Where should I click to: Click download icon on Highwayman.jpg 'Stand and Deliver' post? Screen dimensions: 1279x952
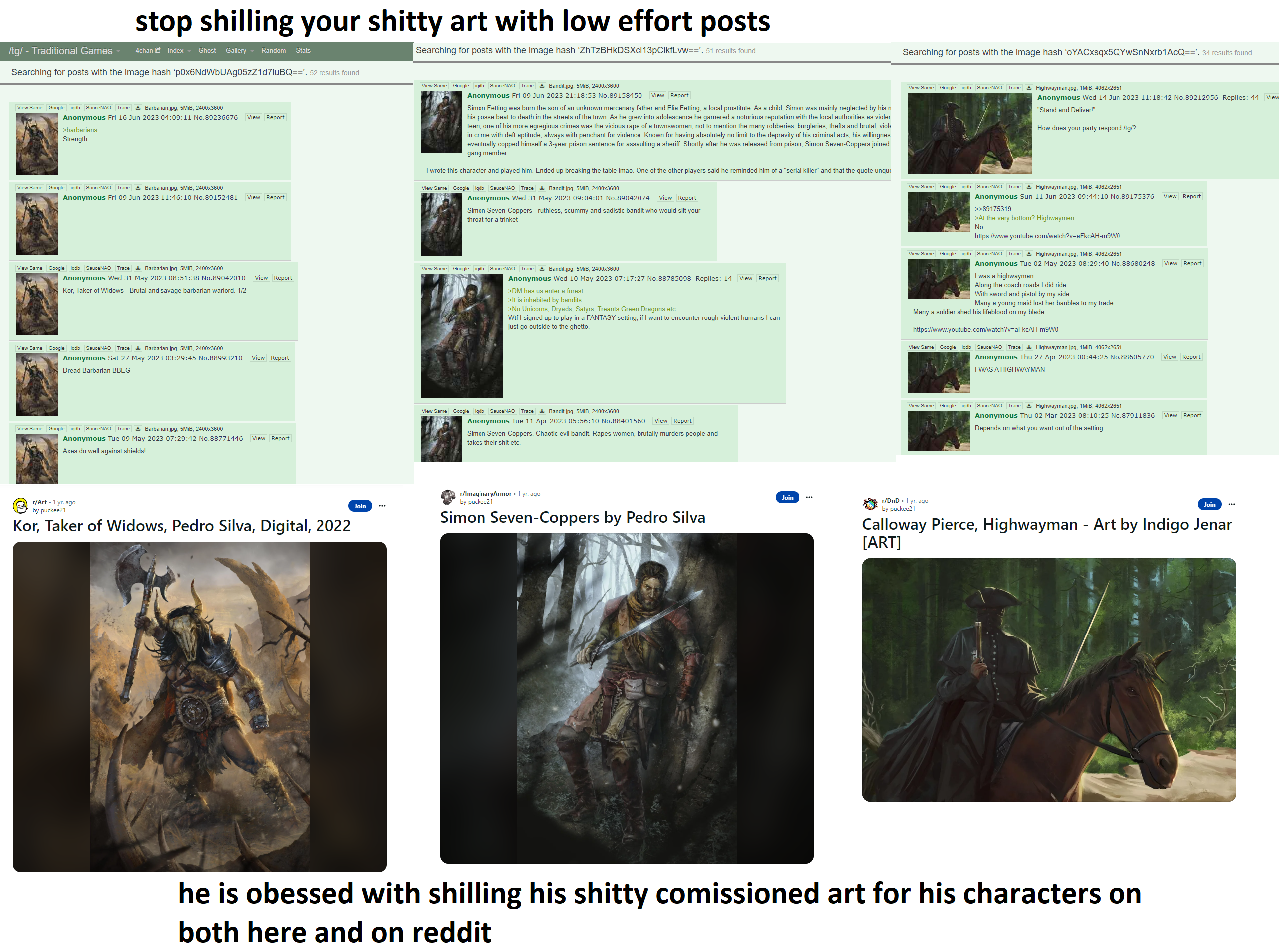coord(1029,88)
